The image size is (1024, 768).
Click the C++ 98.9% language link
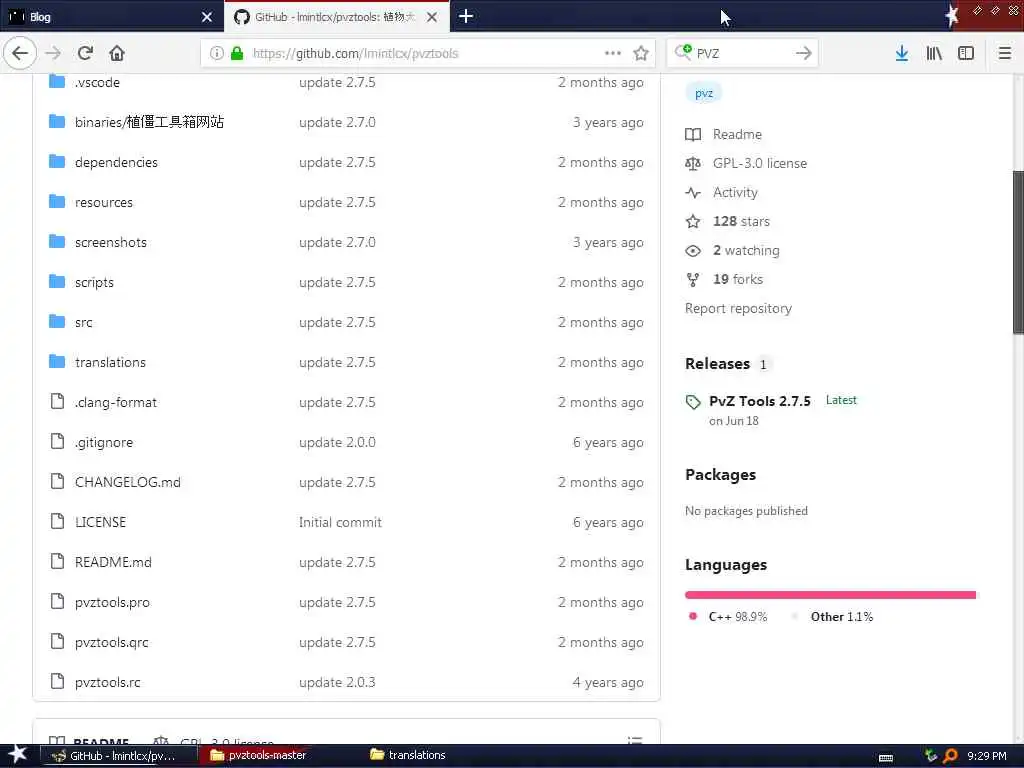[729, 616]
